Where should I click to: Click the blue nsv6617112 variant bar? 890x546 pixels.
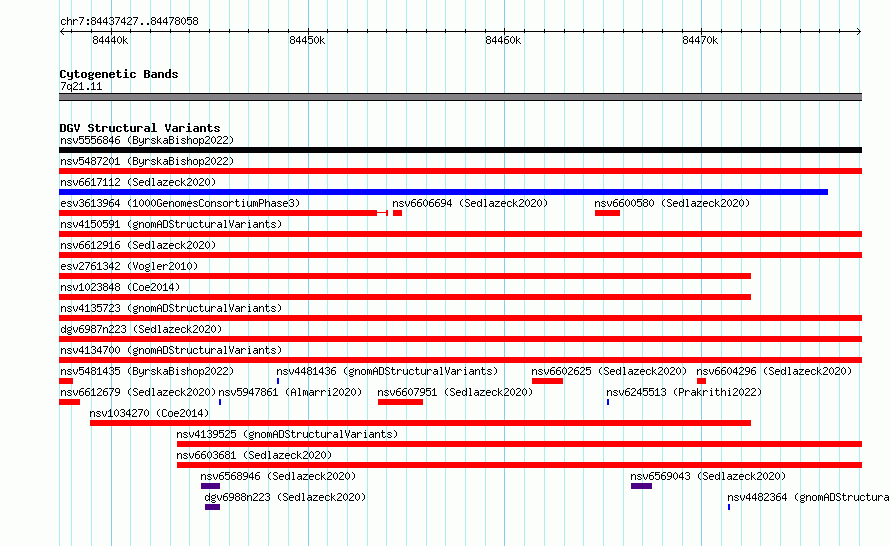[x=443, y=192]
